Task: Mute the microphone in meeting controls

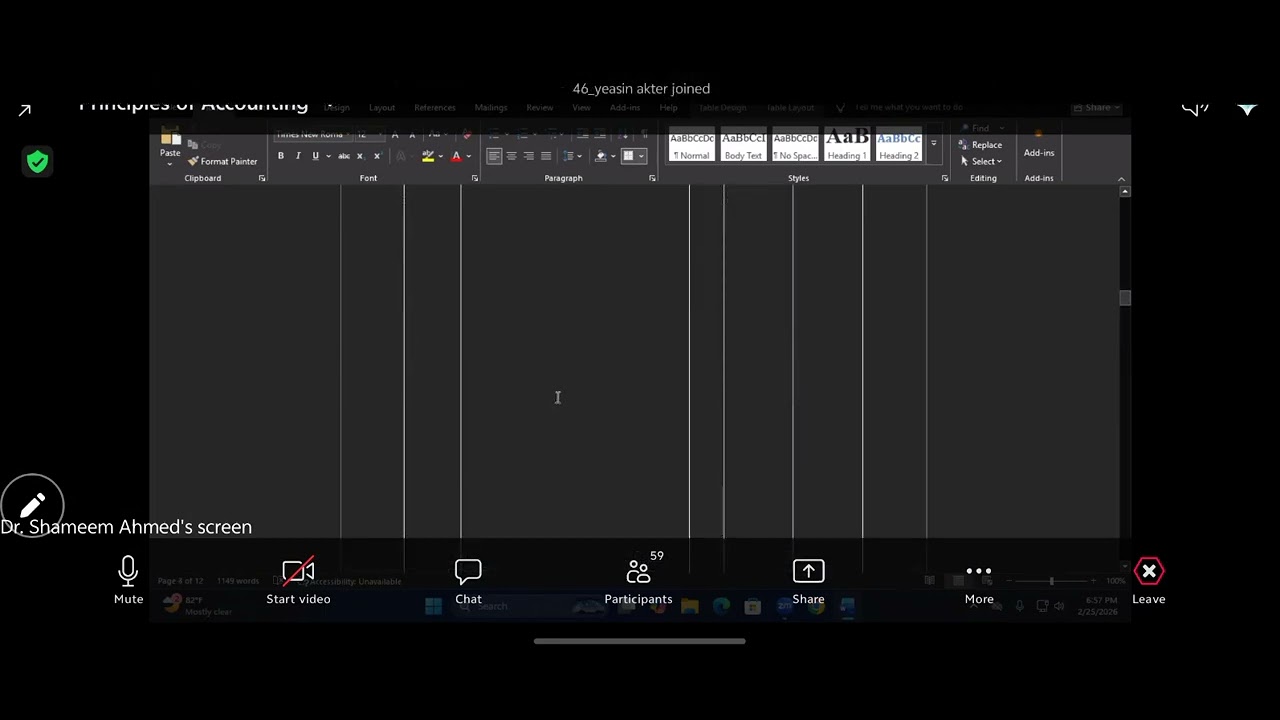Action: click(x=128, y=581)
